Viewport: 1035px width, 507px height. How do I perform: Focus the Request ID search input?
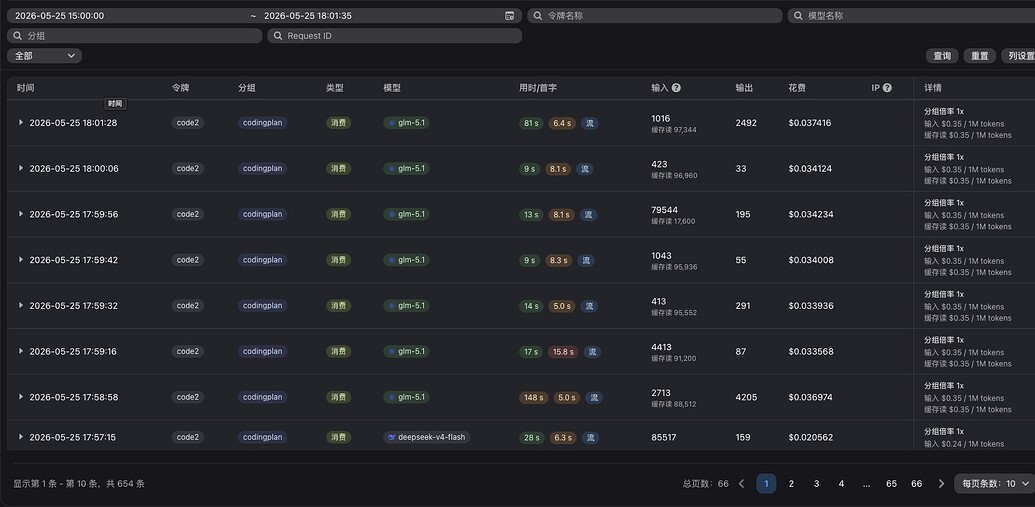click(395, 36)
